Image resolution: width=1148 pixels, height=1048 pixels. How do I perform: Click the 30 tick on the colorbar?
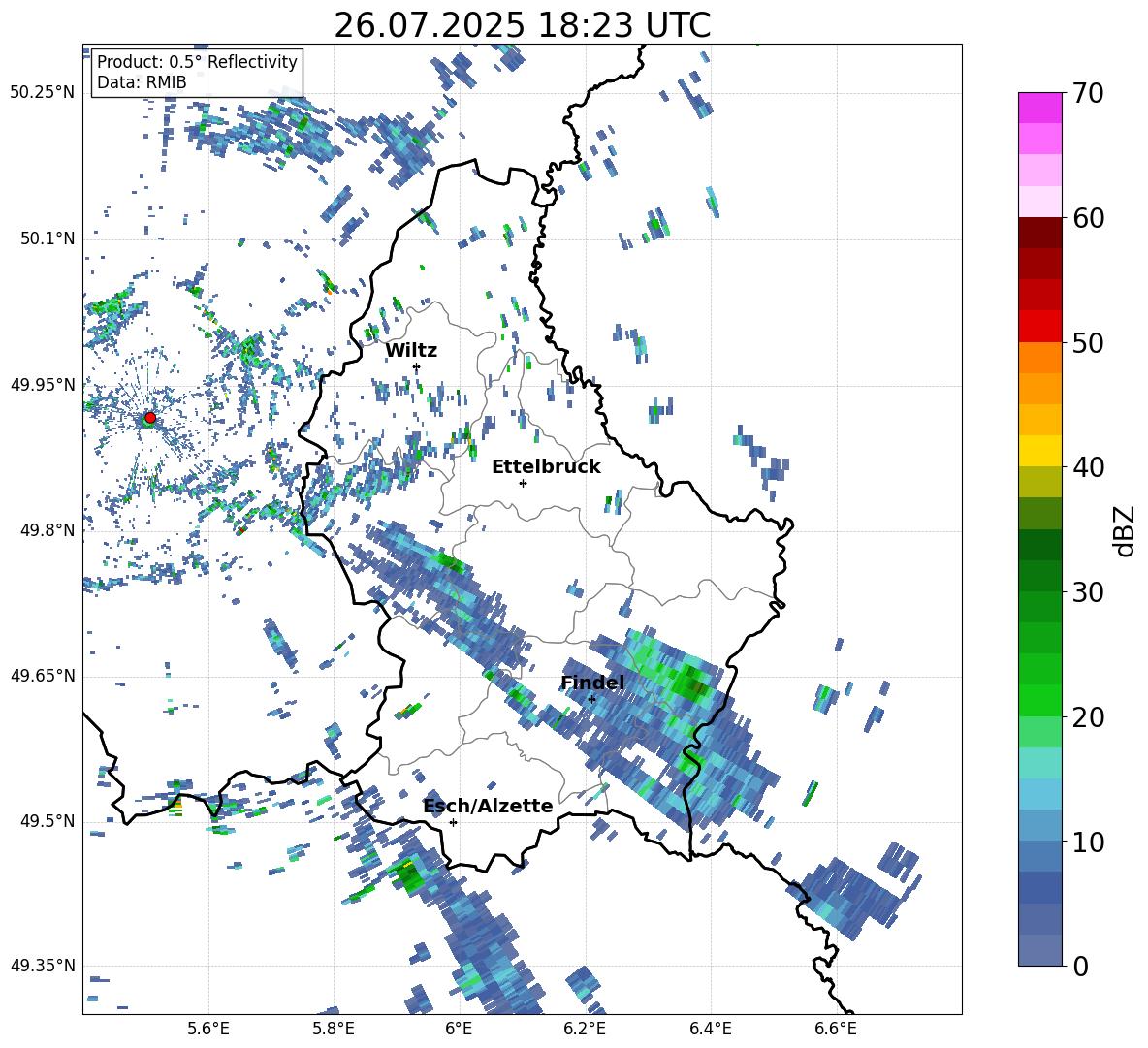(1088, 592)
